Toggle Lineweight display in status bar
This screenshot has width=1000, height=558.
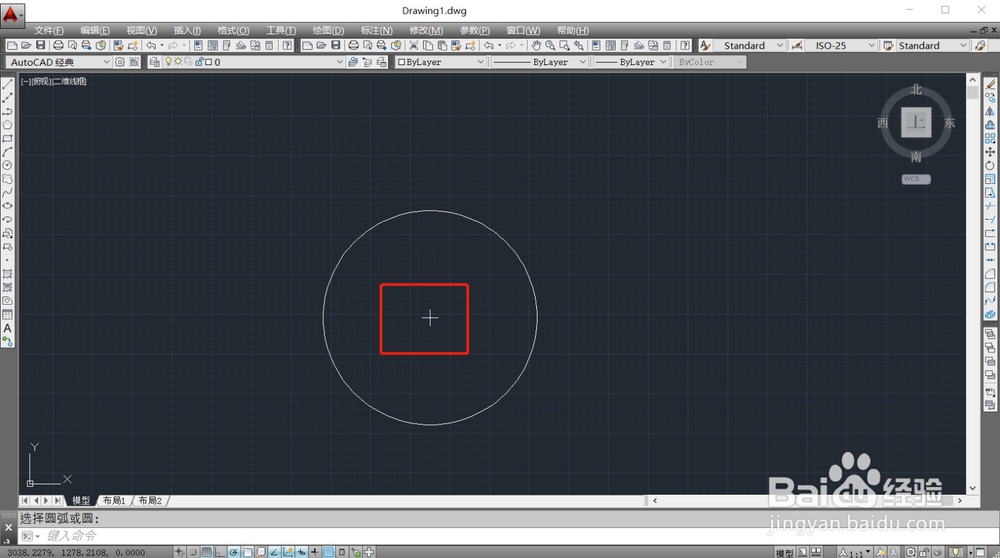314,552
